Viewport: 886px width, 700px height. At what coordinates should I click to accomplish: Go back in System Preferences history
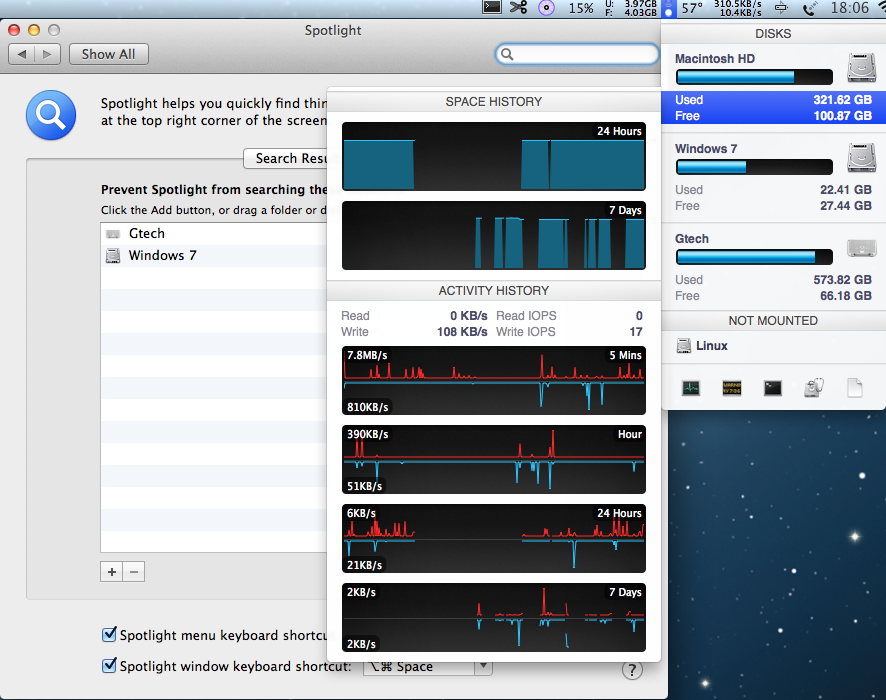(x=21, y=54)
